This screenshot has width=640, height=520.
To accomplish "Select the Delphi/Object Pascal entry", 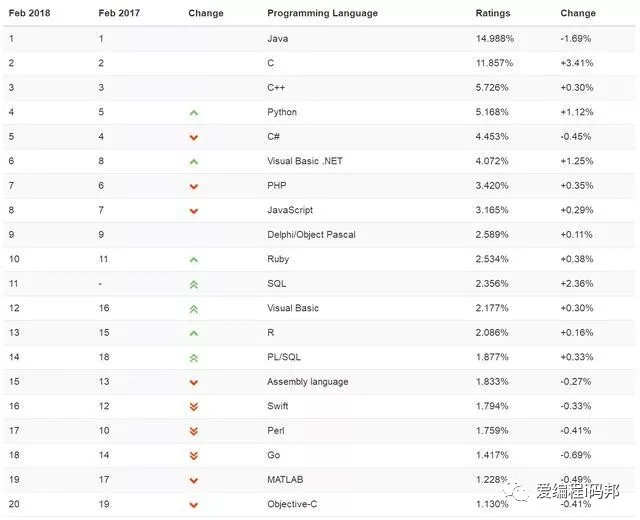I will [x=311, y=235].
